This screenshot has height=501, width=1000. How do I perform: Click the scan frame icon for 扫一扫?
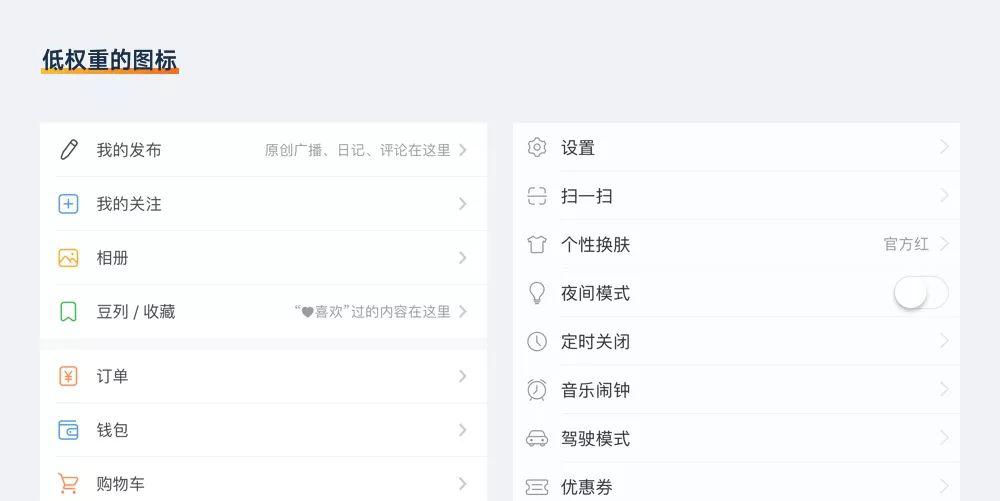pos(537,196)
